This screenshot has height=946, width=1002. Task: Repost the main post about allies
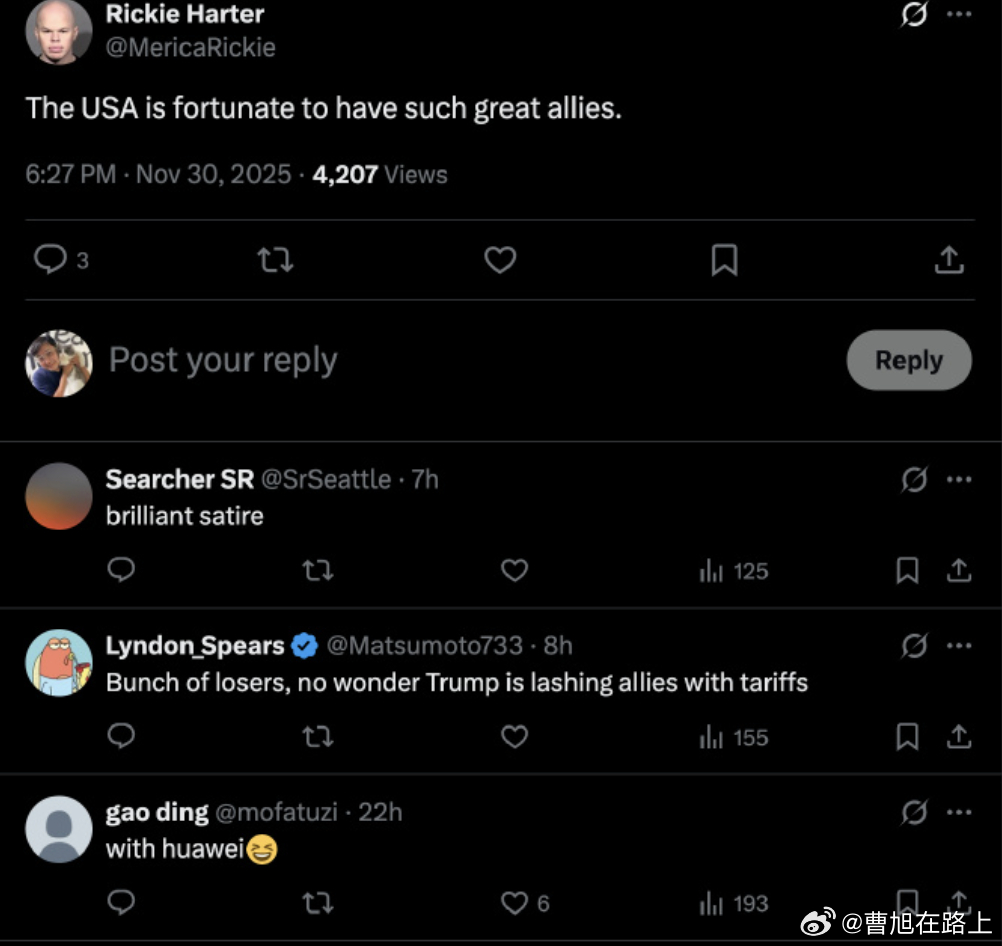(275, 260)
